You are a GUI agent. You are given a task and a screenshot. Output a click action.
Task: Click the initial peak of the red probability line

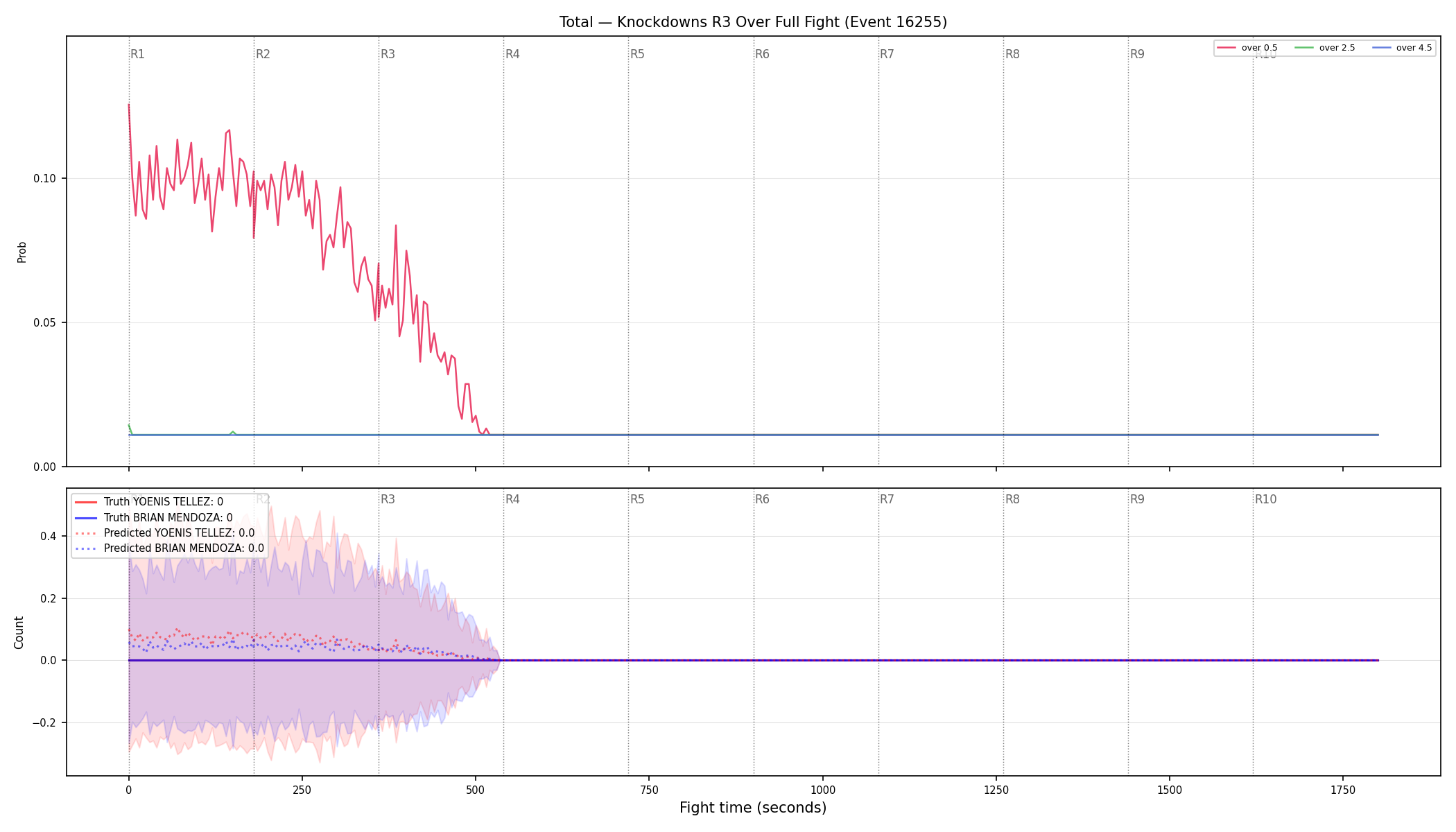tap(128, 105)
